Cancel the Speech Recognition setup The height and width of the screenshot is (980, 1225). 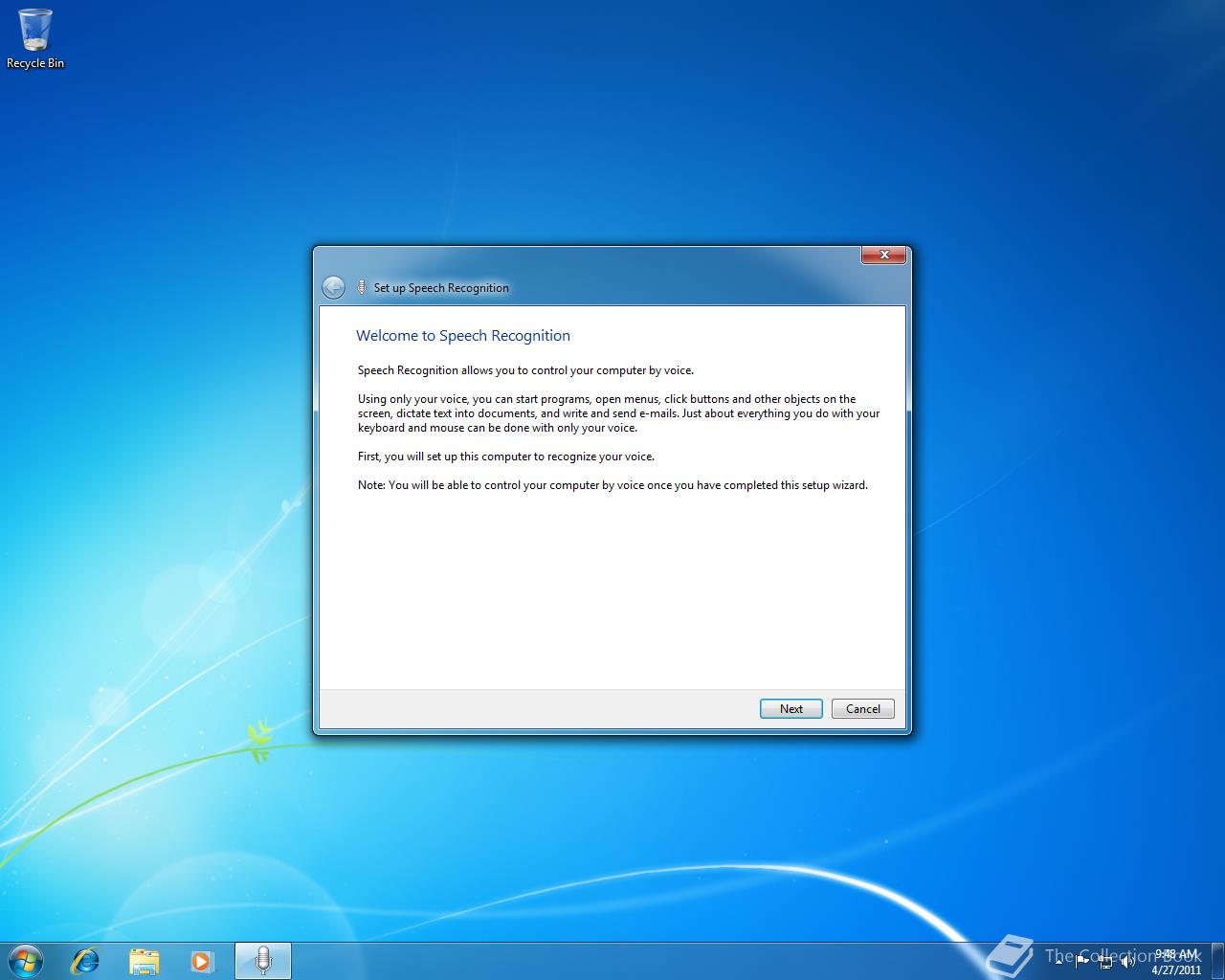click(x=861, y=708)
